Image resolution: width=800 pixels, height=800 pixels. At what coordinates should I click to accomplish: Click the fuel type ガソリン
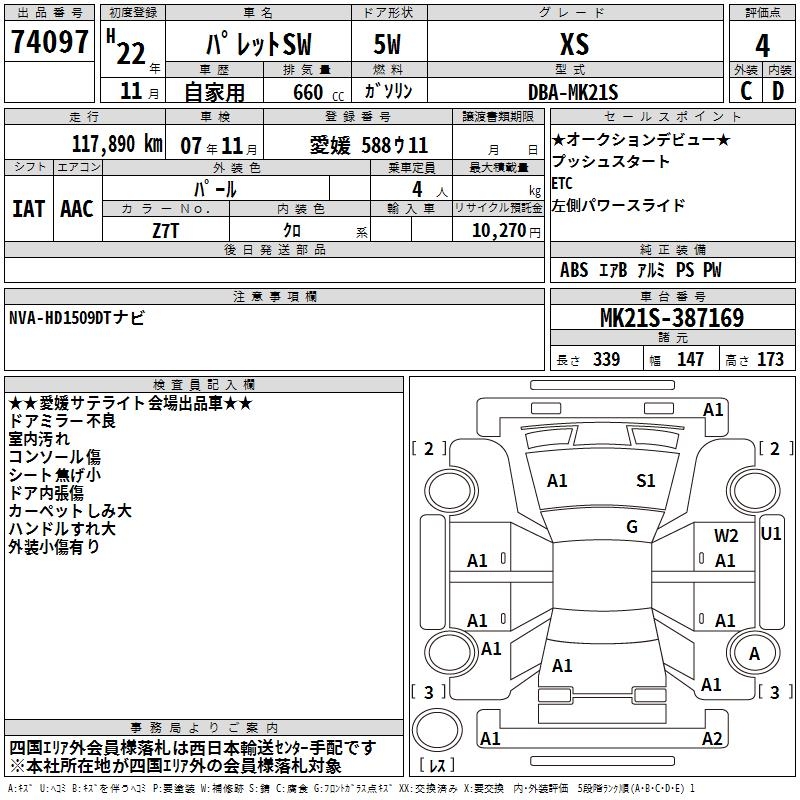pyautogui.click(x=388, y=91)
